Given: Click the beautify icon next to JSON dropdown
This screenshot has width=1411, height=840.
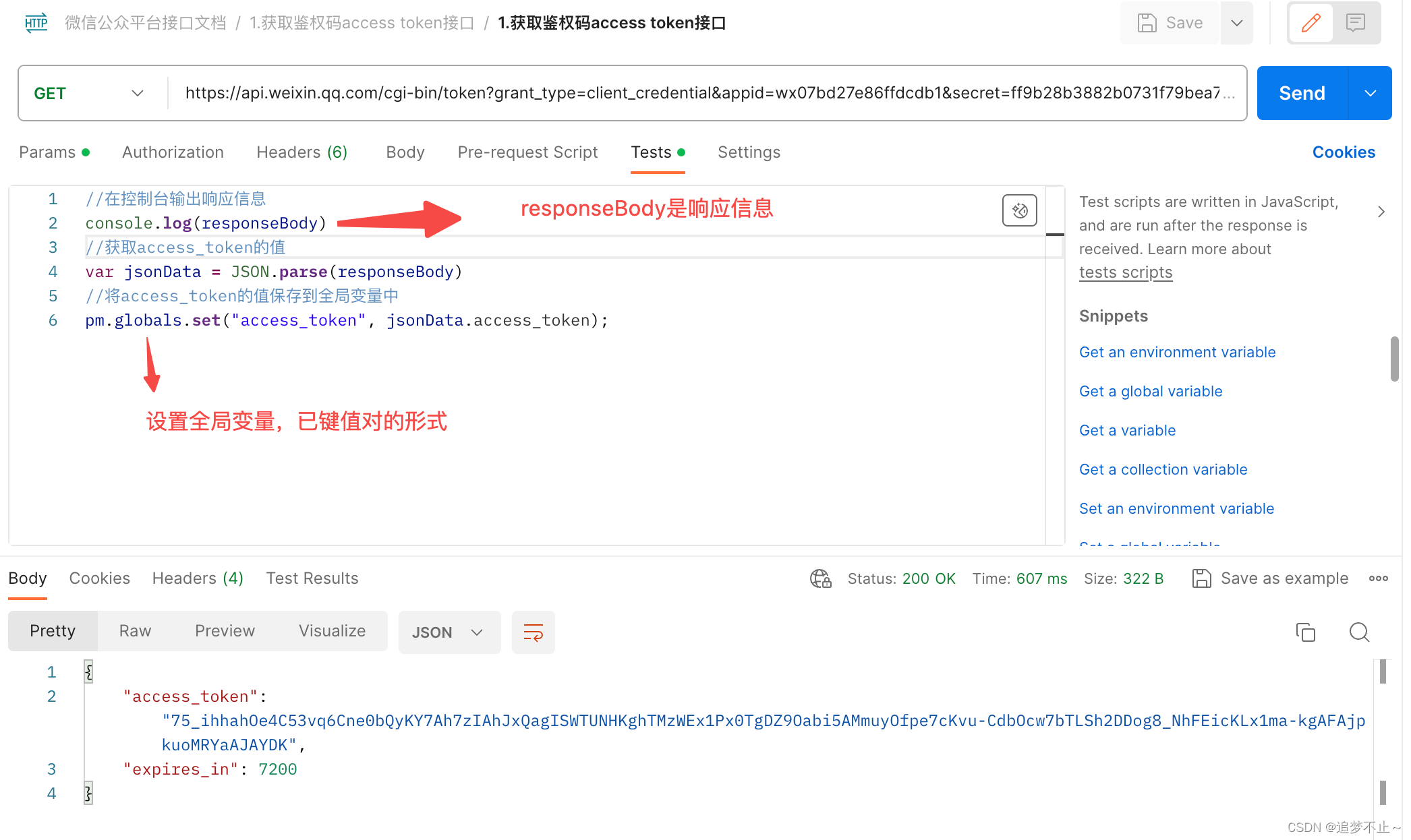Looking at the screenshot, I should point(533,632).
